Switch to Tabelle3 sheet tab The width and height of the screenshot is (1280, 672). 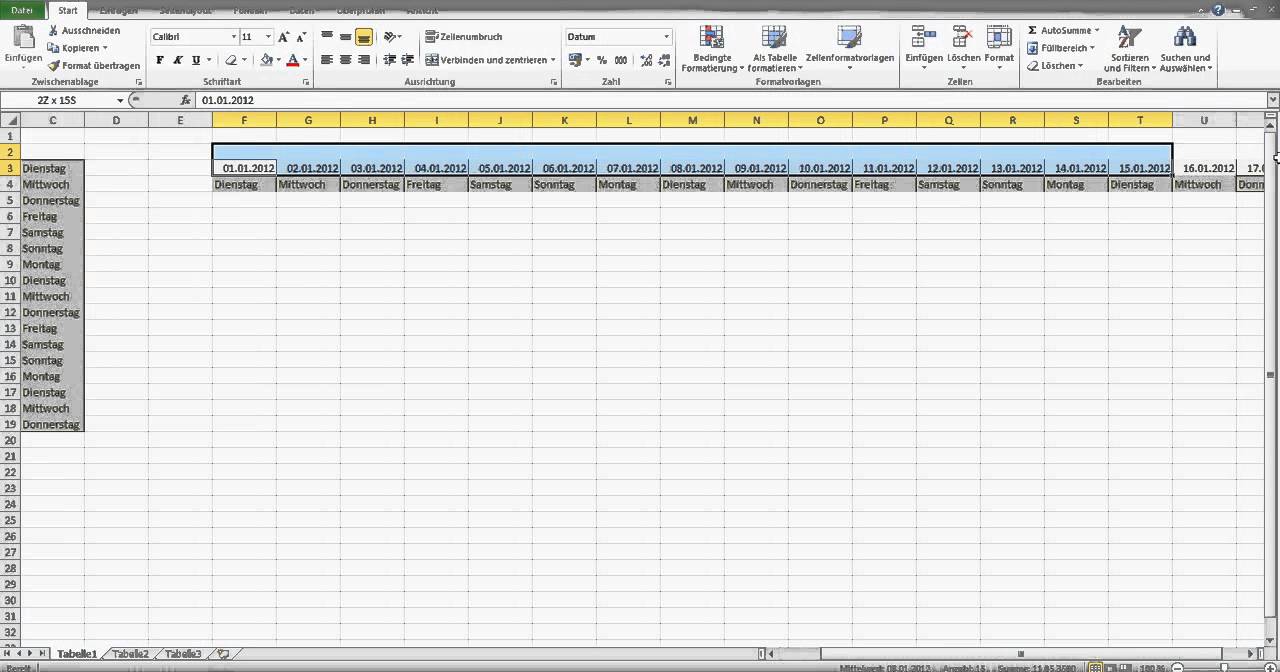(183, 654)
